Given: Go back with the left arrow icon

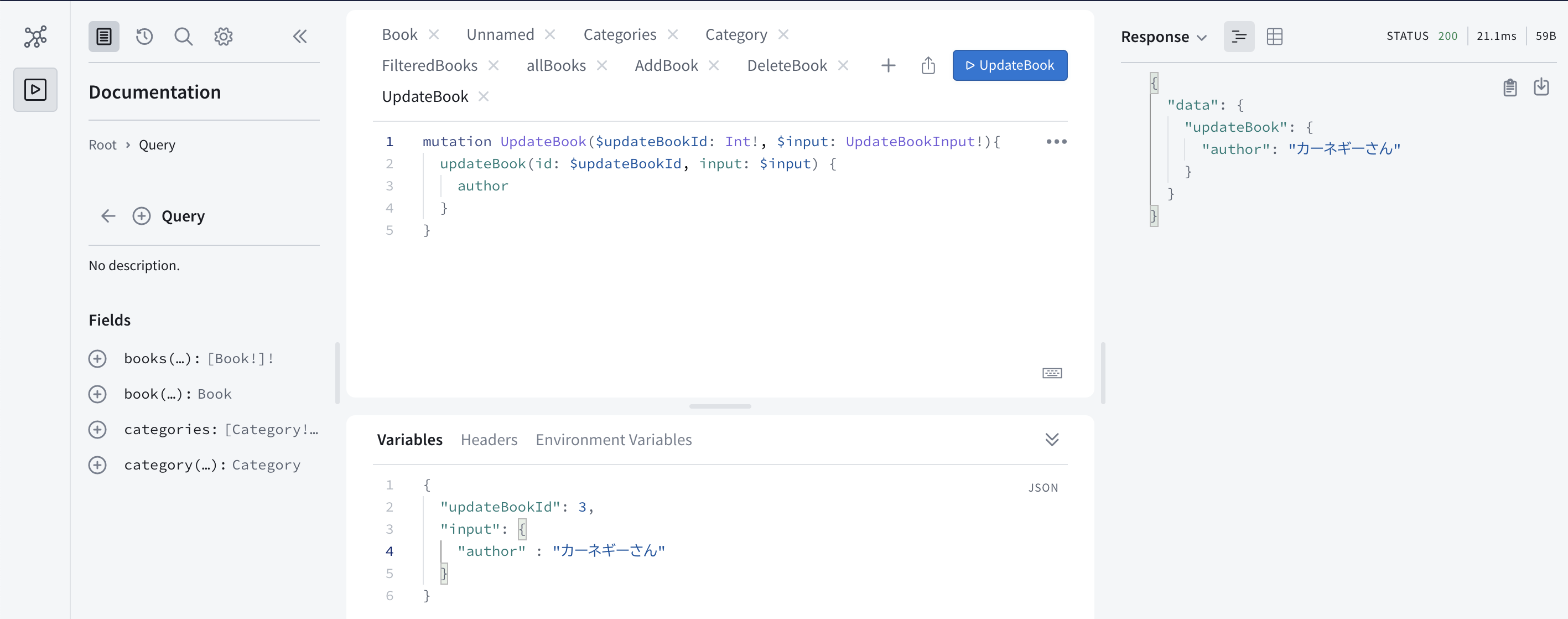Looking at the screenshot, I should [108, 216].
